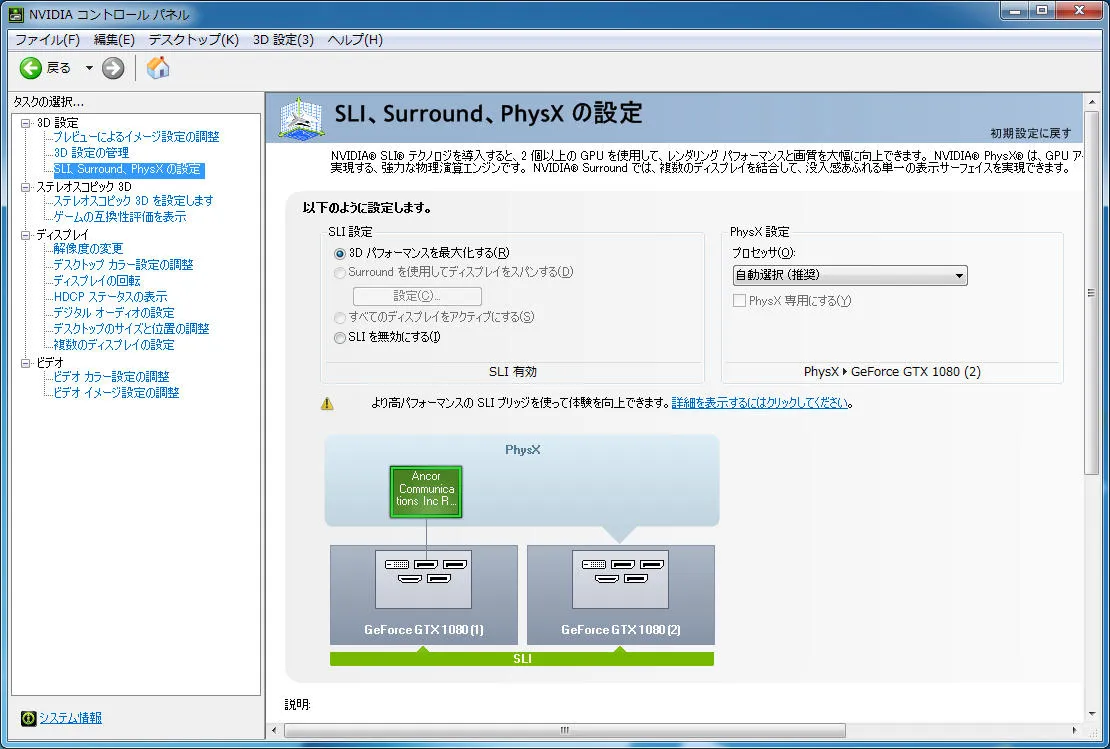Open ディスプレイの回転 tree item
The height and width of the screenshot is (749, 1110).
click(96, 281)
